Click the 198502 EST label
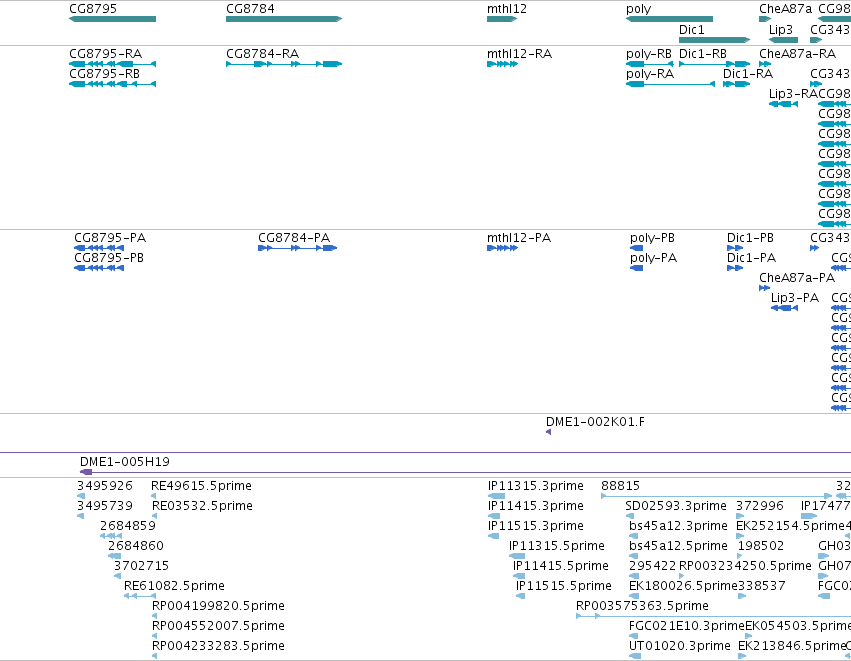Image resolution: width=851 pixels, height=661 pixels. point(760,546)
